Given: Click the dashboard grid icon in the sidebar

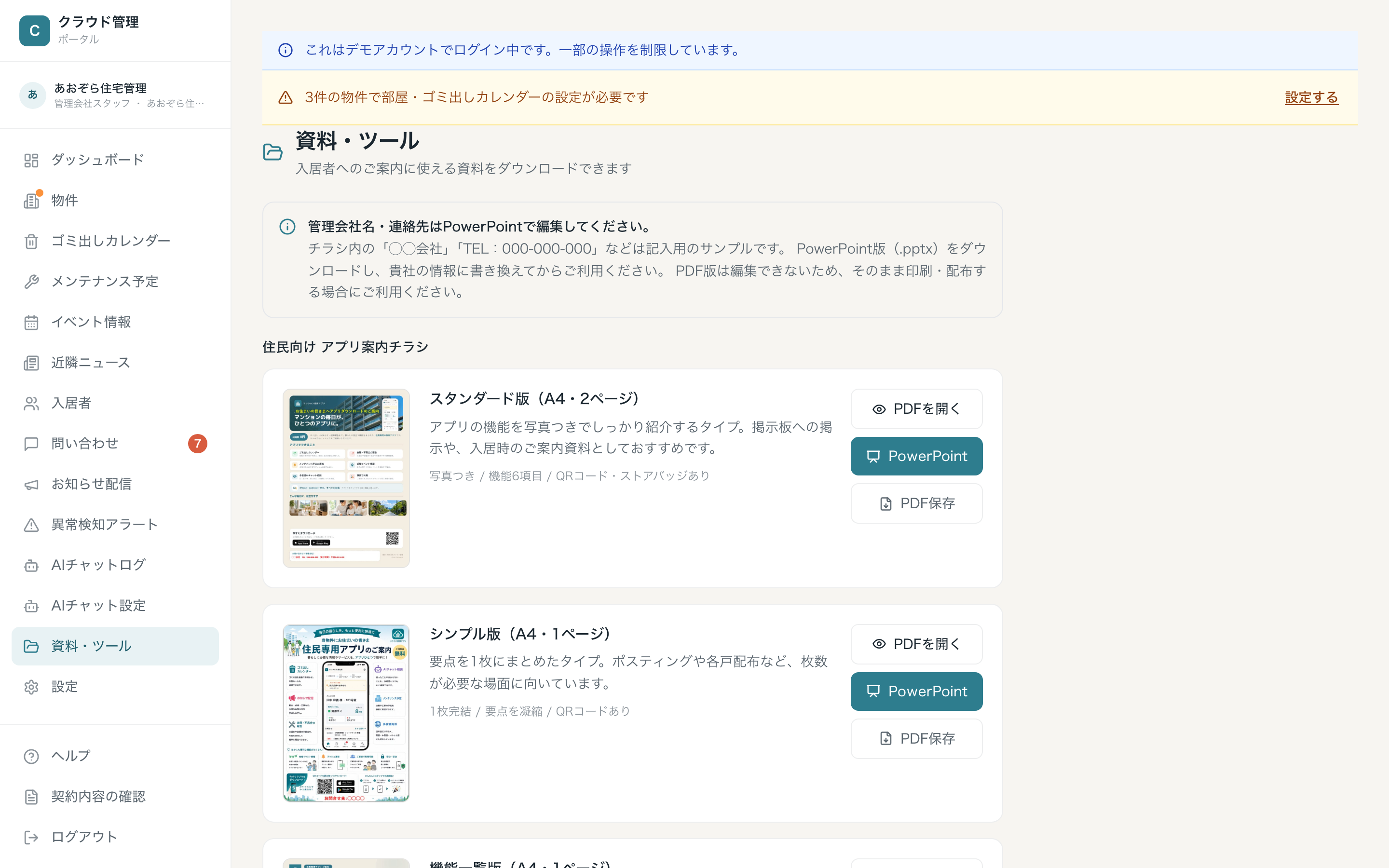Looking at the screenshot, I should tap(31, 160).
